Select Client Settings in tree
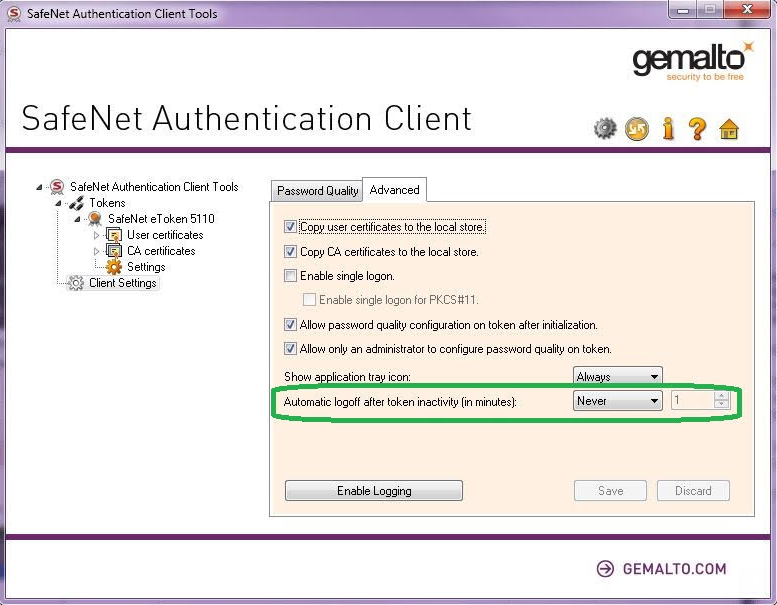This screenshot has width=777, height=605. pos(122,283)
